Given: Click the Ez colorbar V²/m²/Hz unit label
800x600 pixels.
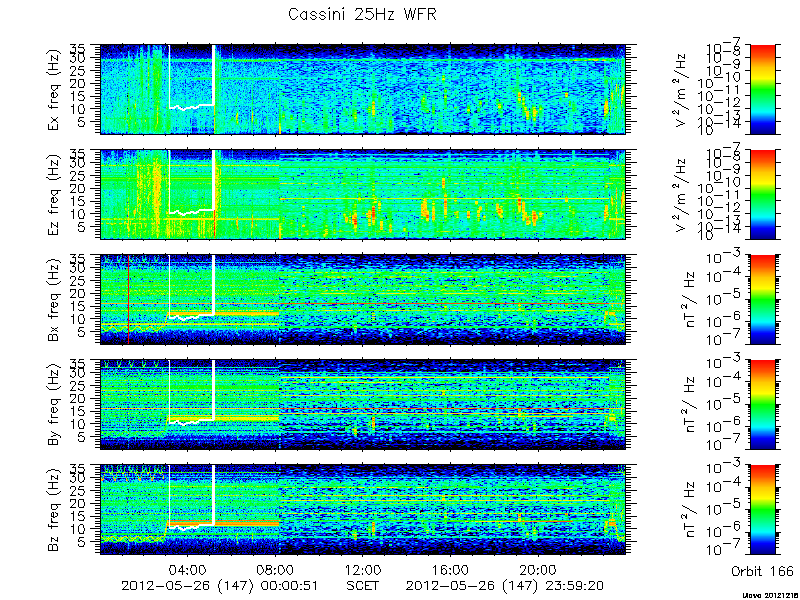Looking at the screenshot, I should pyautogui.click(x=682, y=195).
